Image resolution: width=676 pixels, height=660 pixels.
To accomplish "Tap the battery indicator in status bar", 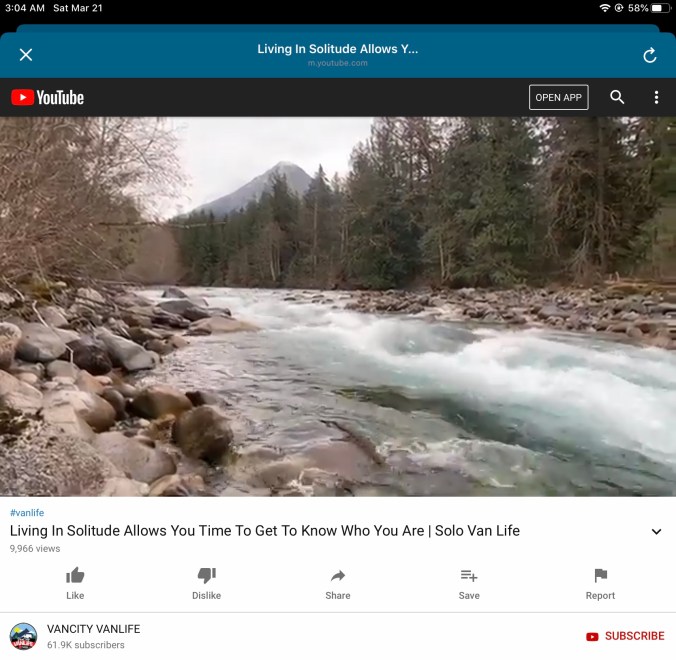I will pyautogui.click(x=659, y=8).
